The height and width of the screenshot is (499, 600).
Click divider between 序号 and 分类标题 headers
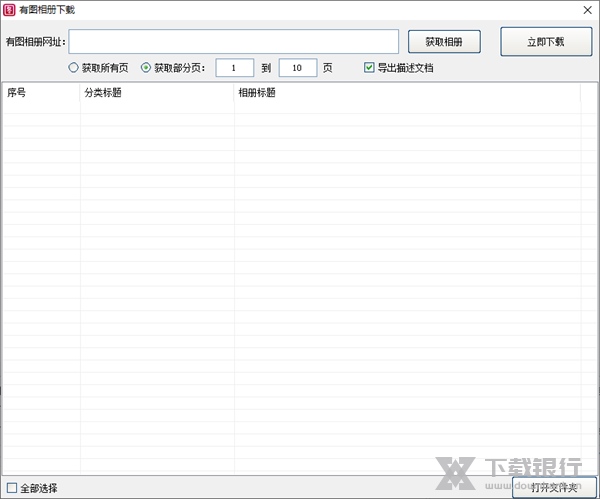(80, 92)
